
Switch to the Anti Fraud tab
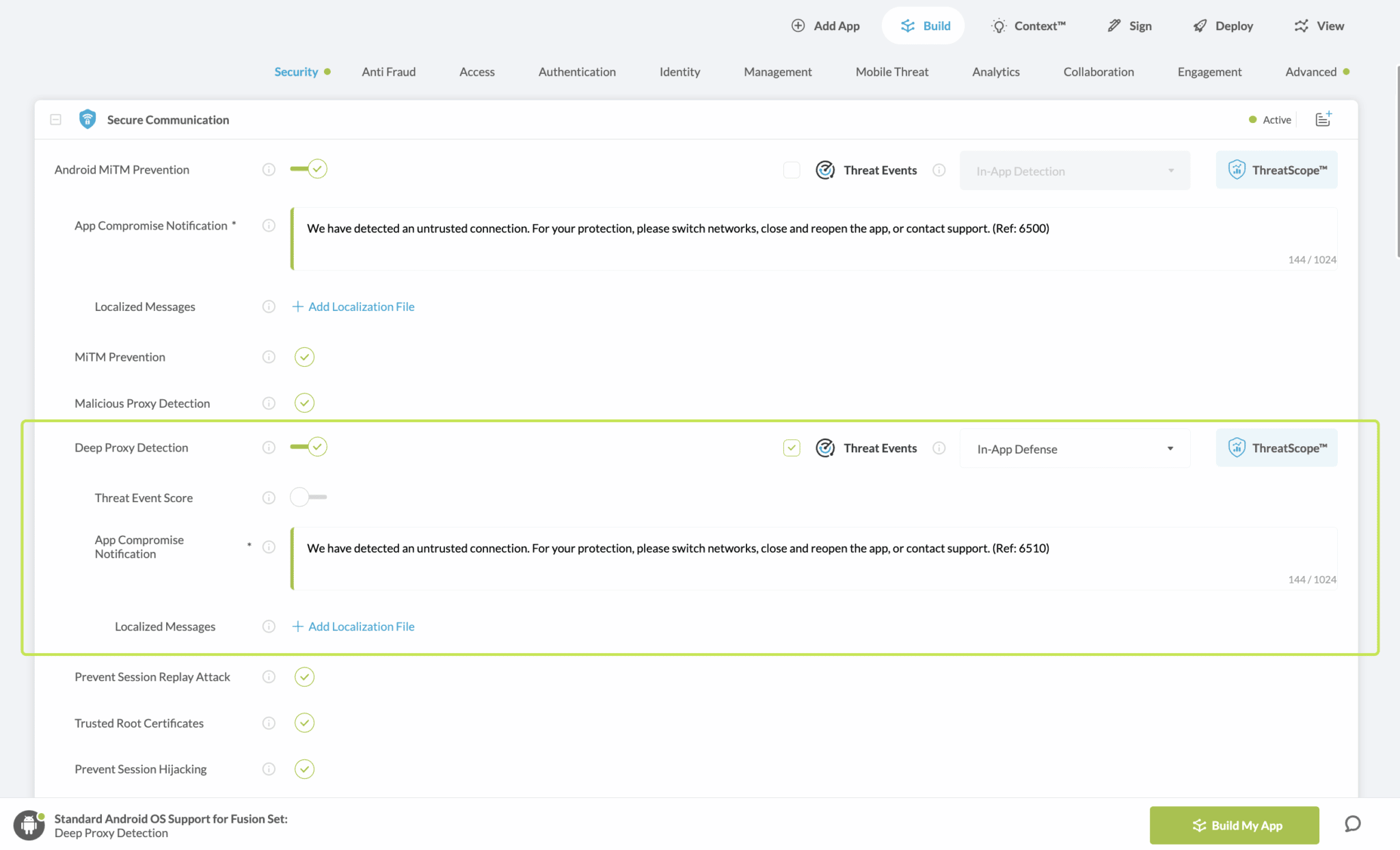click(388, 72)
